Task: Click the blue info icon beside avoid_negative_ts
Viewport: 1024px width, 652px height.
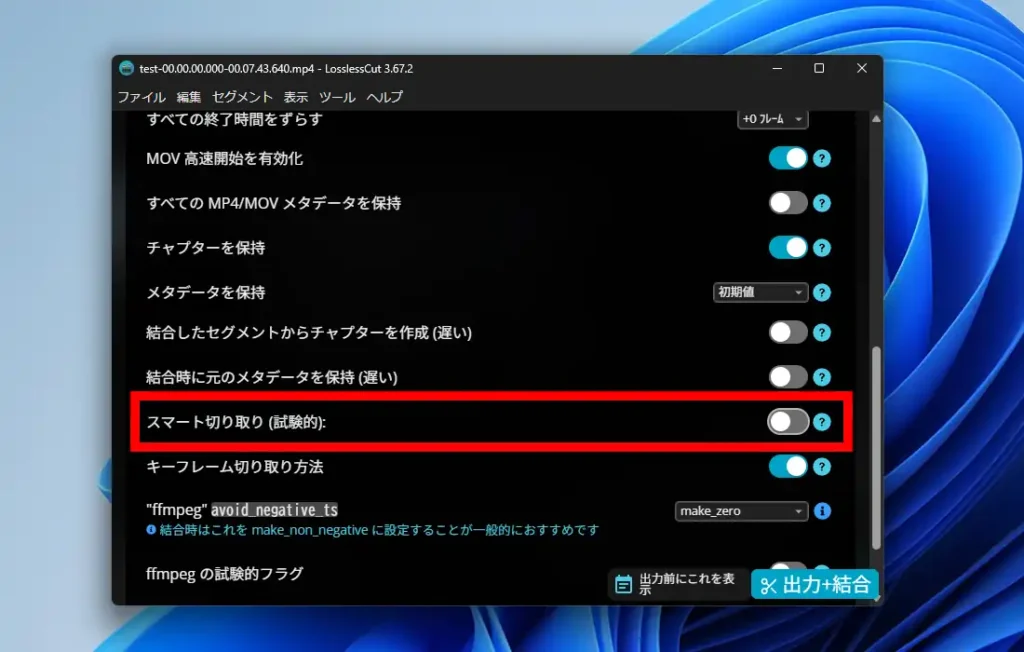Action: click(x=822, y=511)
